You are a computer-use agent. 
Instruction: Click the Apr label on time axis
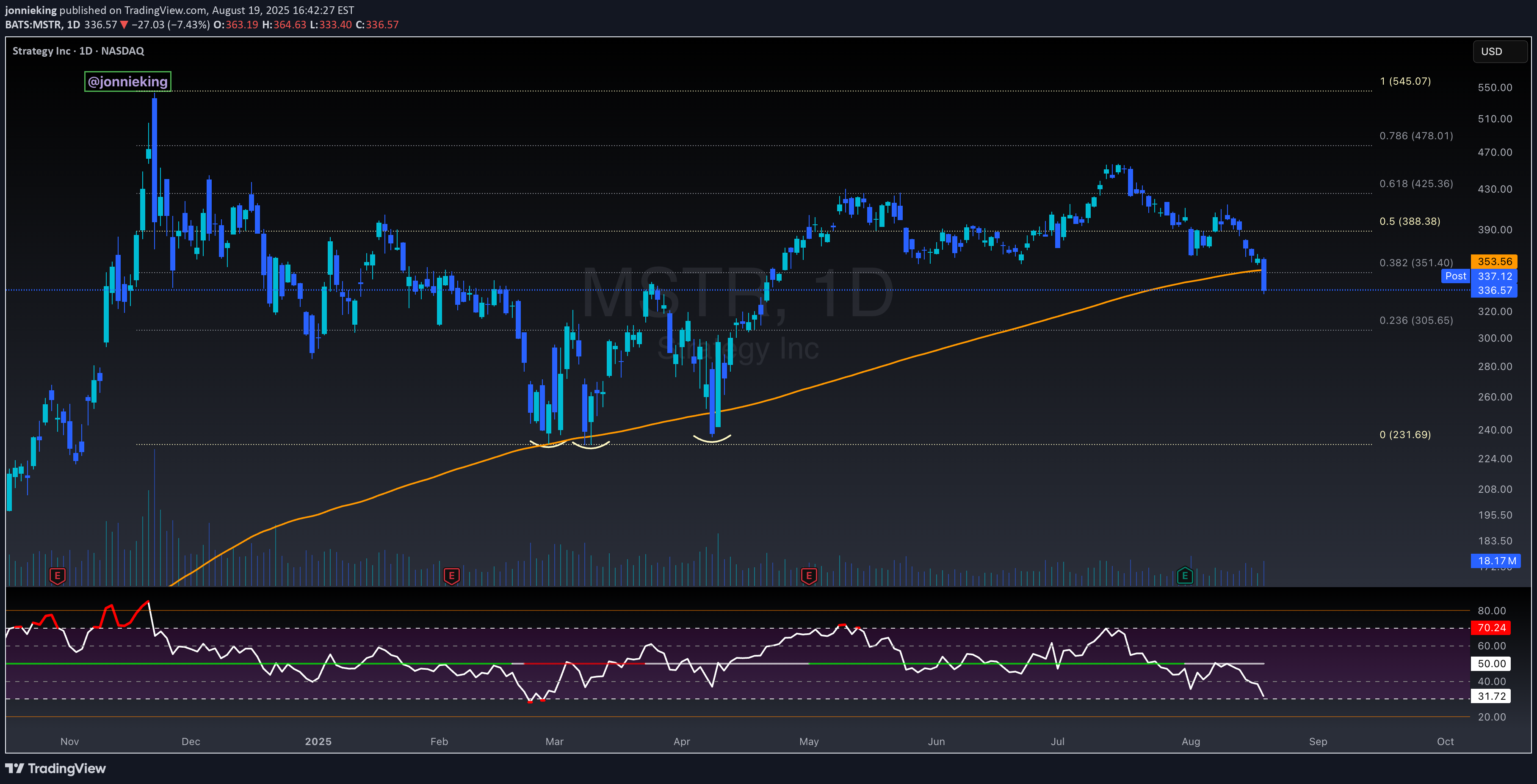click(x=681, y=741)
